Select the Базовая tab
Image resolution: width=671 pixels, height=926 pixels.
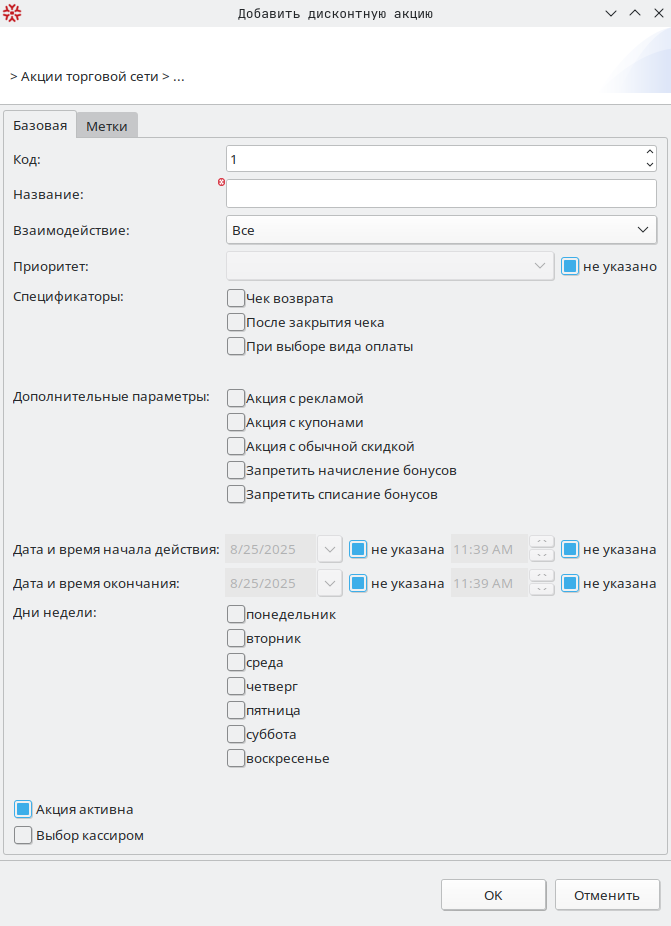40,125
